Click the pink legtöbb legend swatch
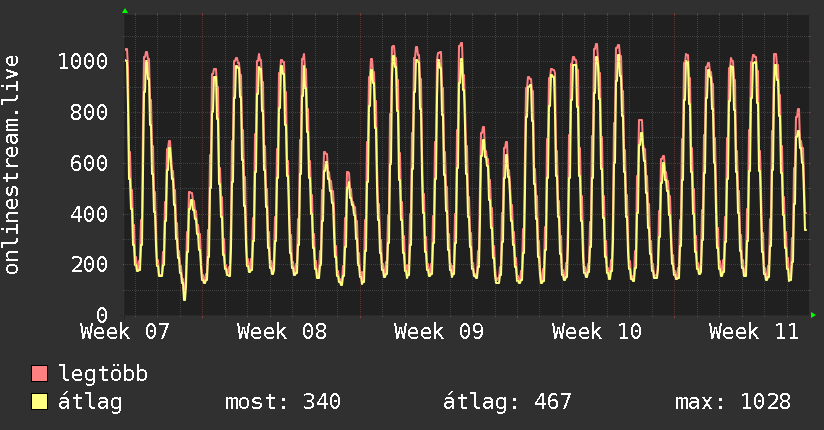Image resolution: width=824 pixels, height=430 pixels. click(x=39, y=374)
